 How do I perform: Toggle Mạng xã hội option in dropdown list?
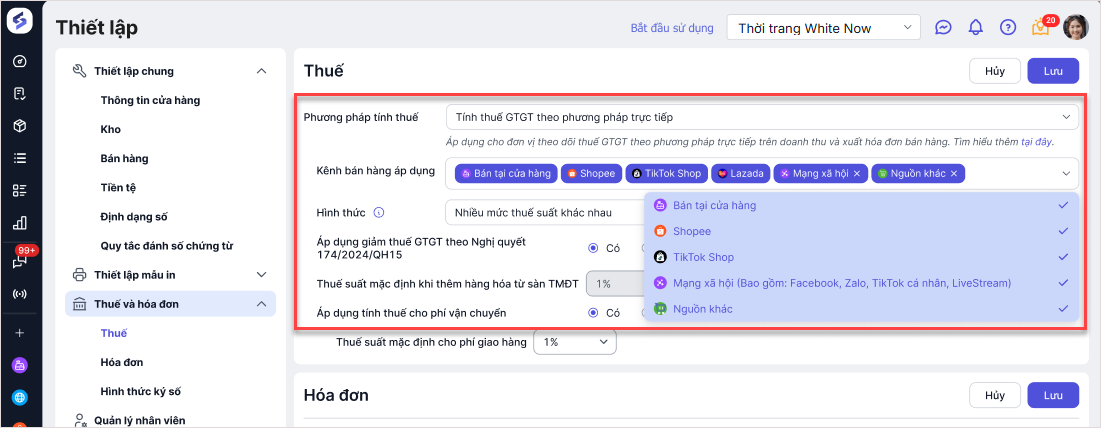coord(862,283)
